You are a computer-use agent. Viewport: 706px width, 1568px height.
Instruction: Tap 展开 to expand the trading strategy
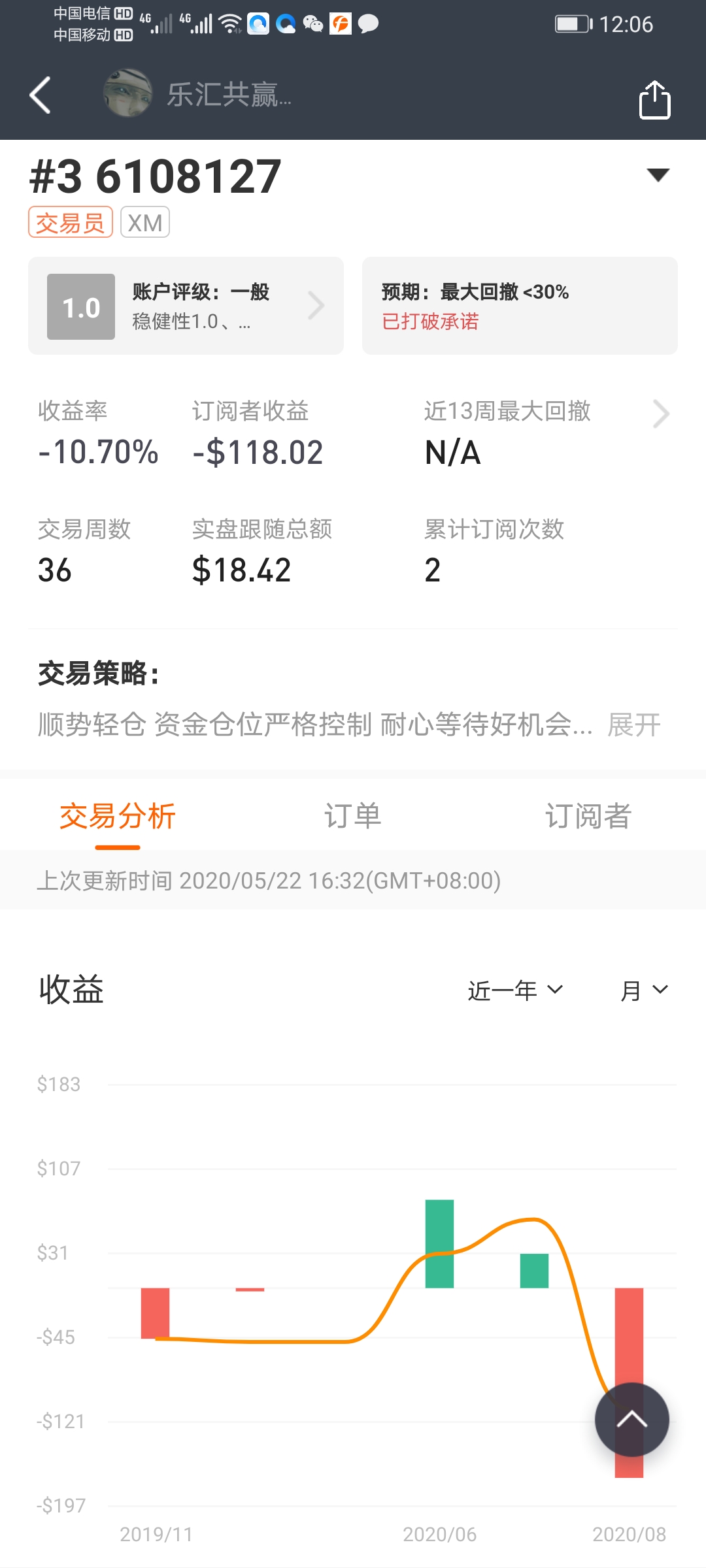[x=634, y=725]
